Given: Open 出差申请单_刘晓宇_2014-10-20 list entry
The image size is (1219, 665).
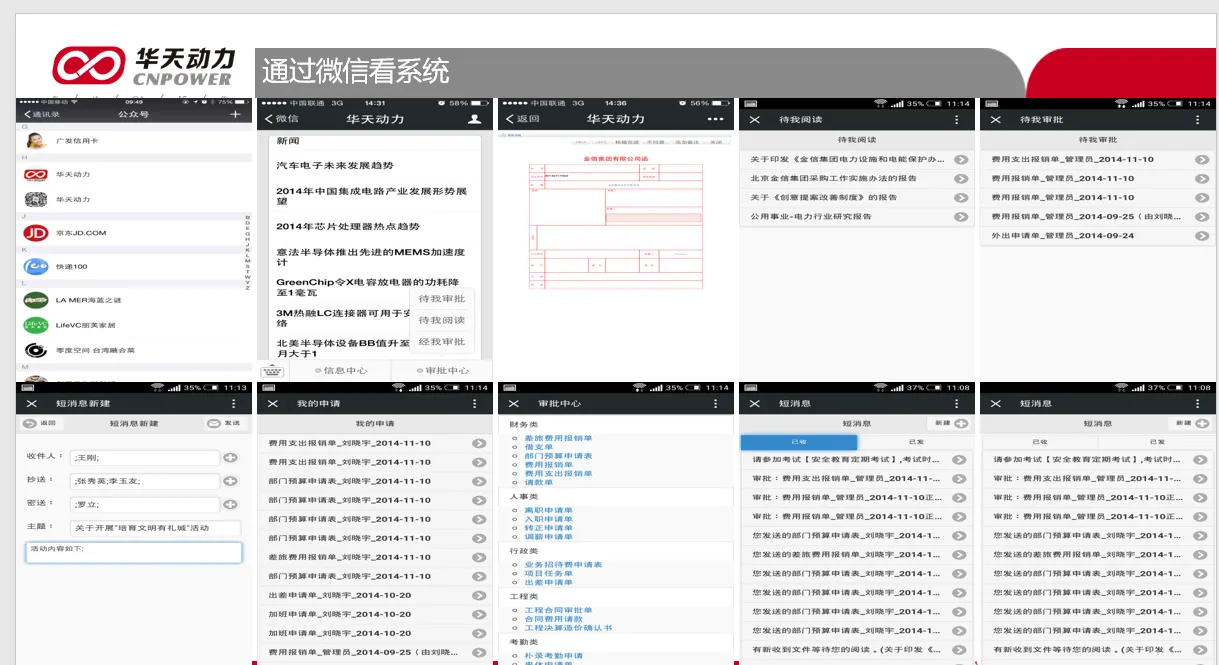Looking at the screenshot, I should [x=340, y=595].
